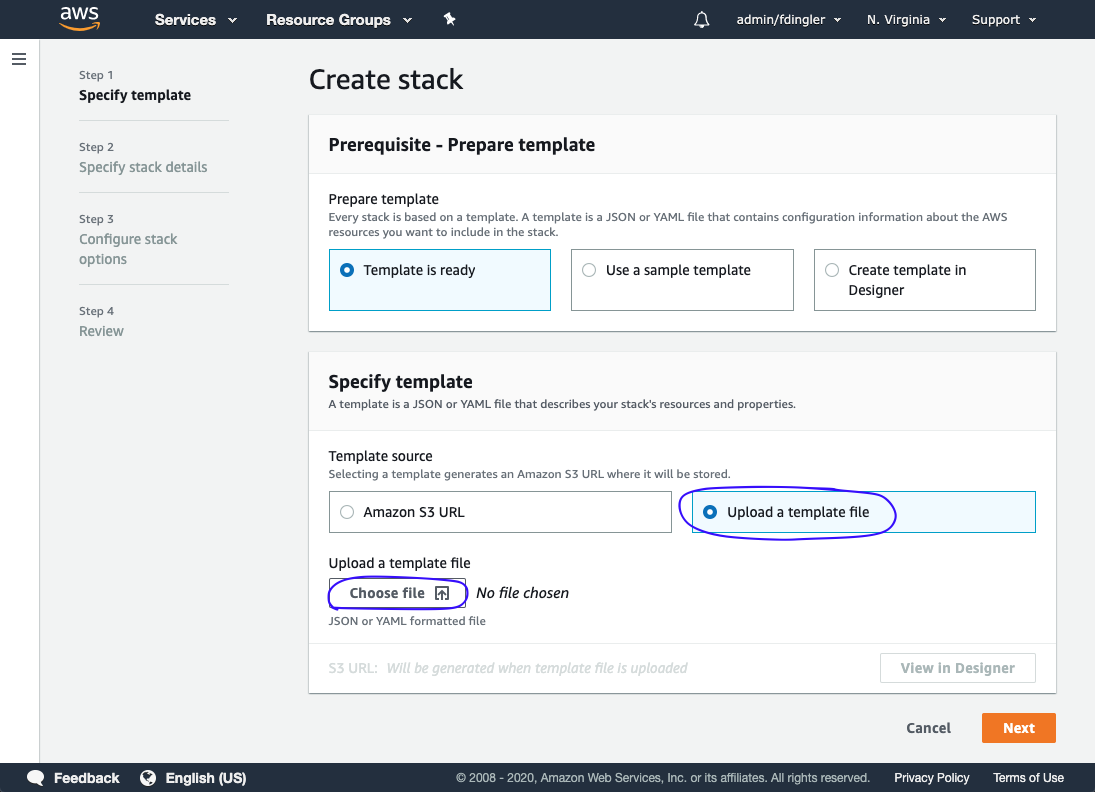Click the Prerequisite - Prepare template heading
The width and height of the screenshot is (1095, 792).
click(462, 145)
